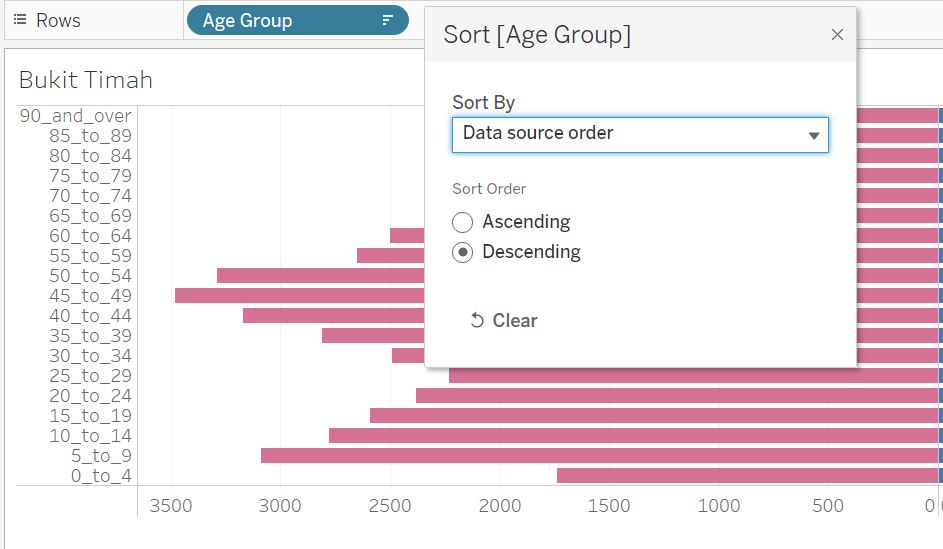Select the 45_to_49 row header
Screen dimensions: 943x549
pyautogui.click(x=90, y=296)
